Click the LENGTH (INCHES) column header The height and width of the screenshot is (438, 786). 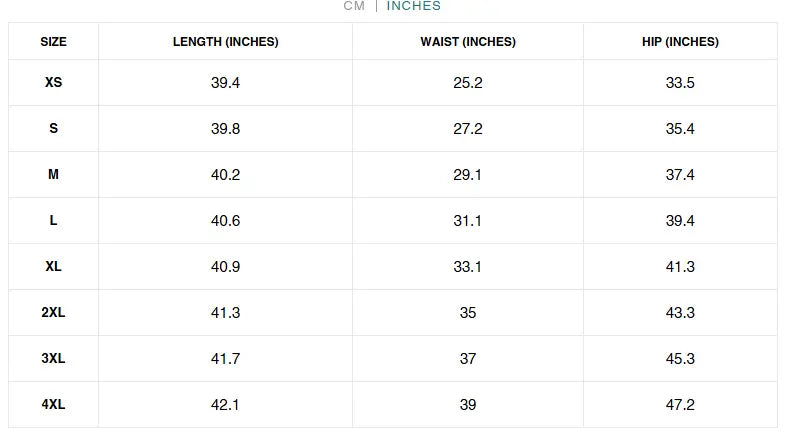coord(225,42)
